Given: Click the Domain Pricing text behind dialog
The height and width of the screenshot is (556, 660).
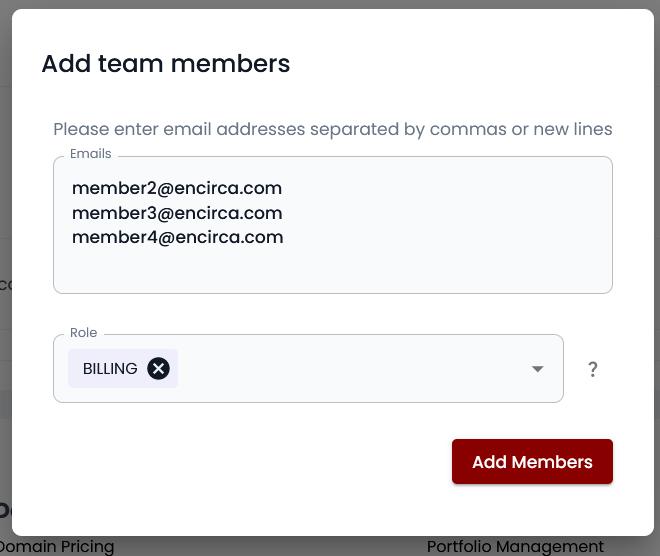Looking at the screenshot, I should coord(58,546).
